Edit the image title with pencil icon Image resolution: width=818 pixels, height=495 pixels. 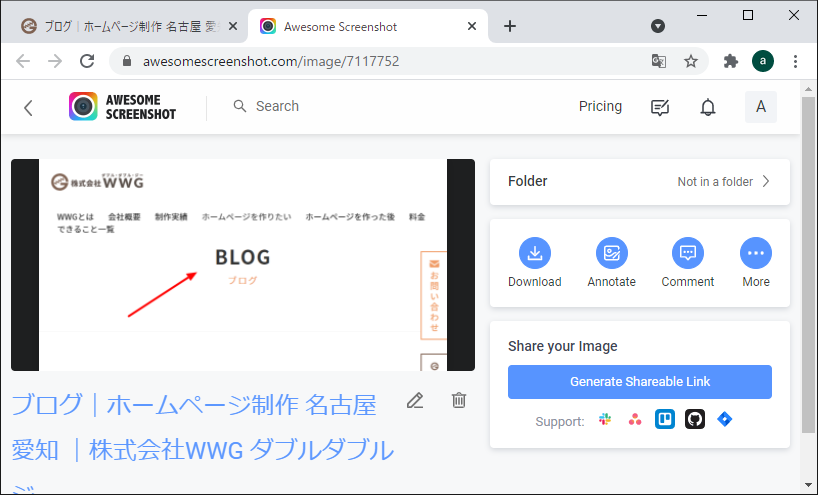[x=415, y=401]
